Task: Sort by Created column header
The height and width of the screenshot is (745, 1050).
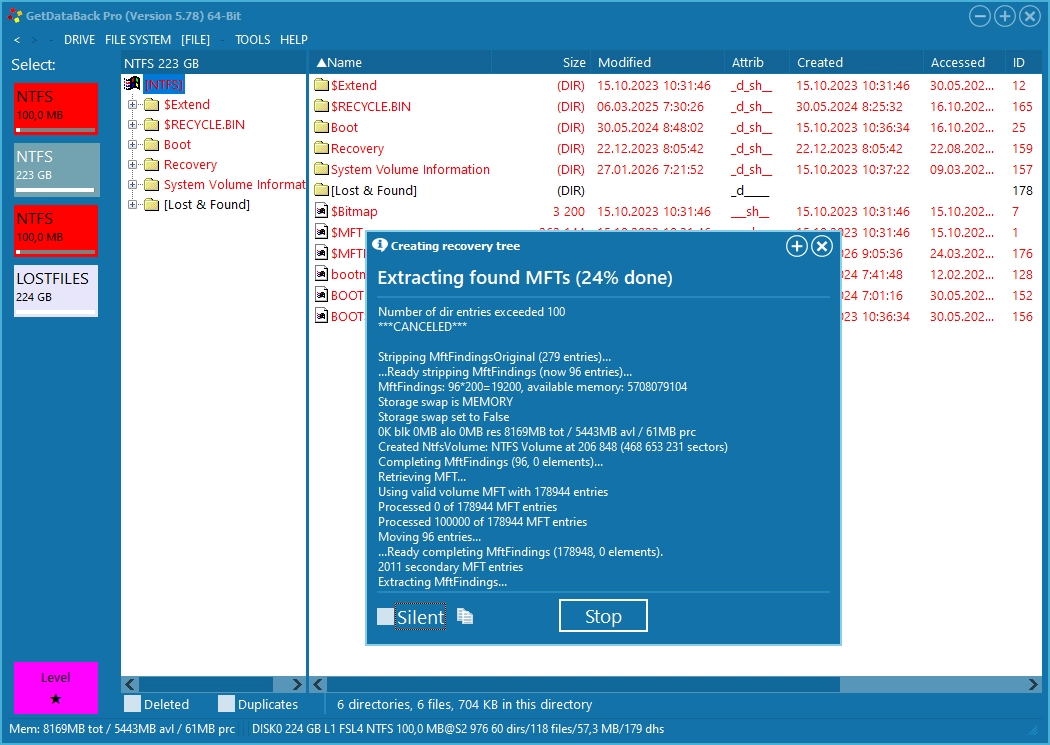Action: 855,62
